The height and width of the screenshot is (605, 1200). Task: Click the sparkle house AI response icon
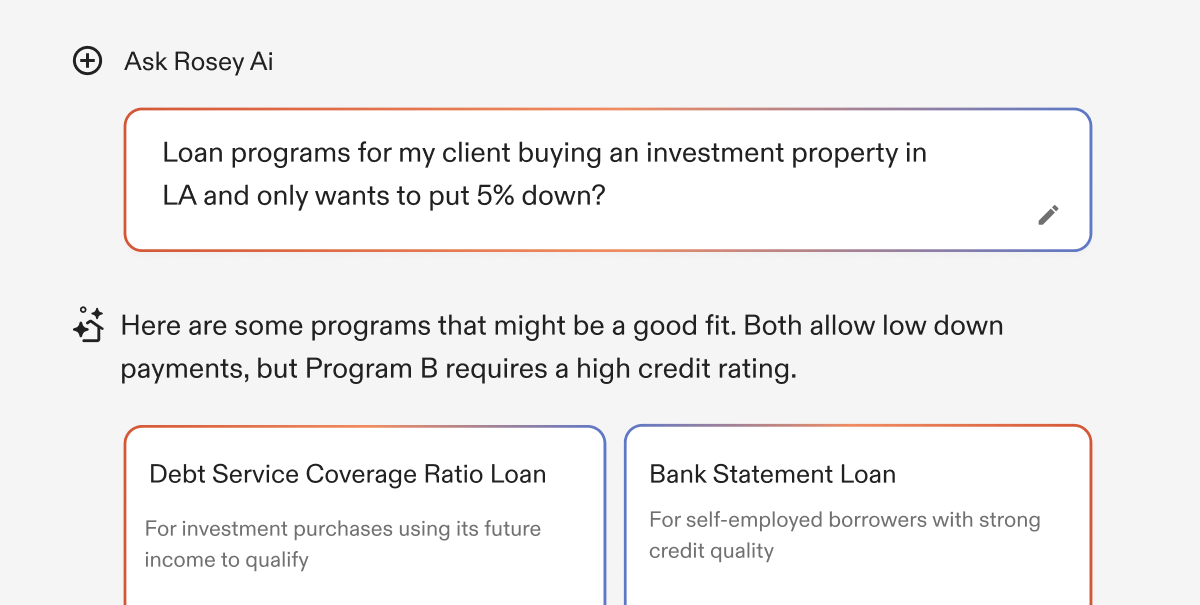coord(89,324)
